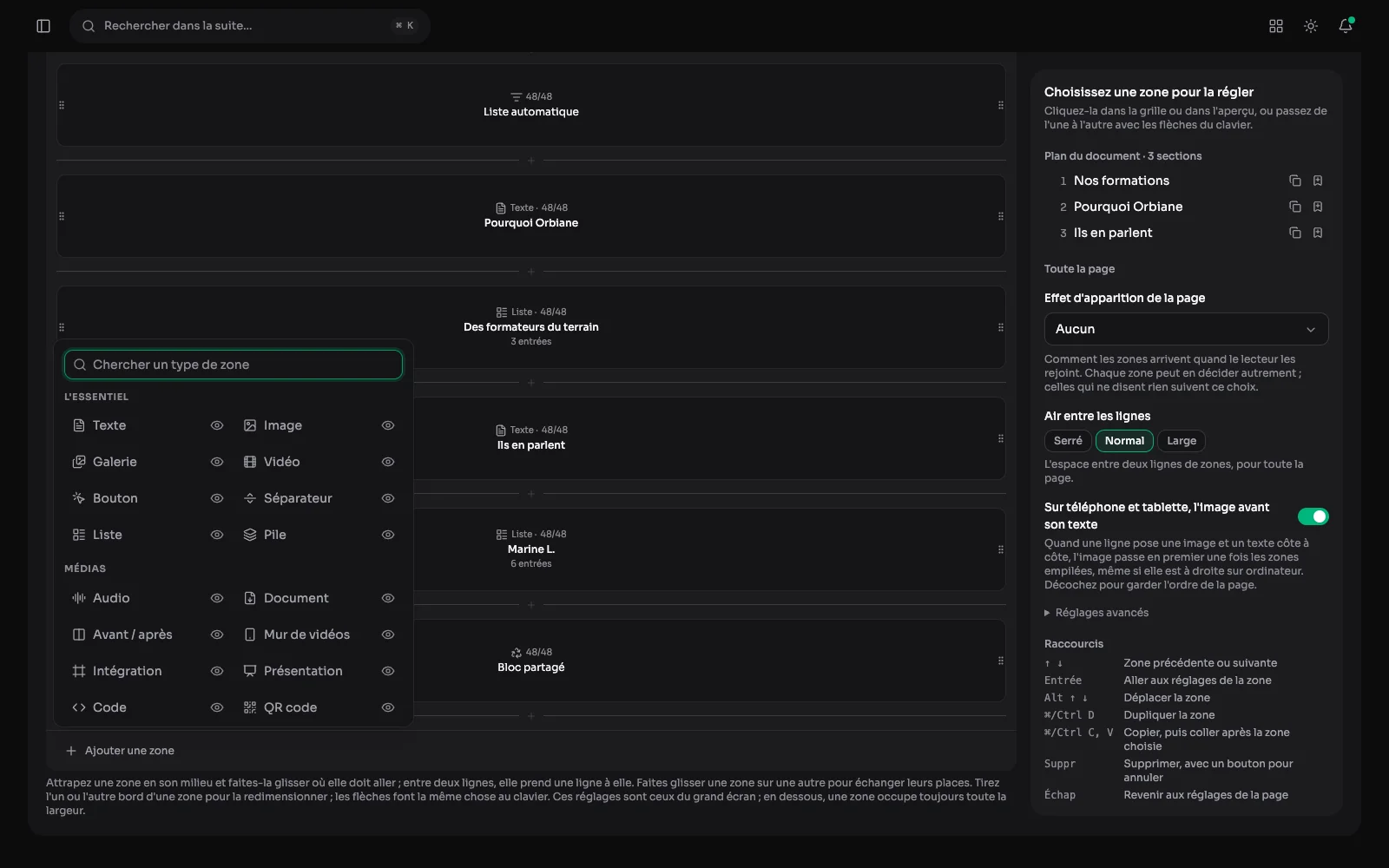This screenshot has height=868, width=1389.
Task: Set line spacing to Serré
Action: click(1068, 441)
